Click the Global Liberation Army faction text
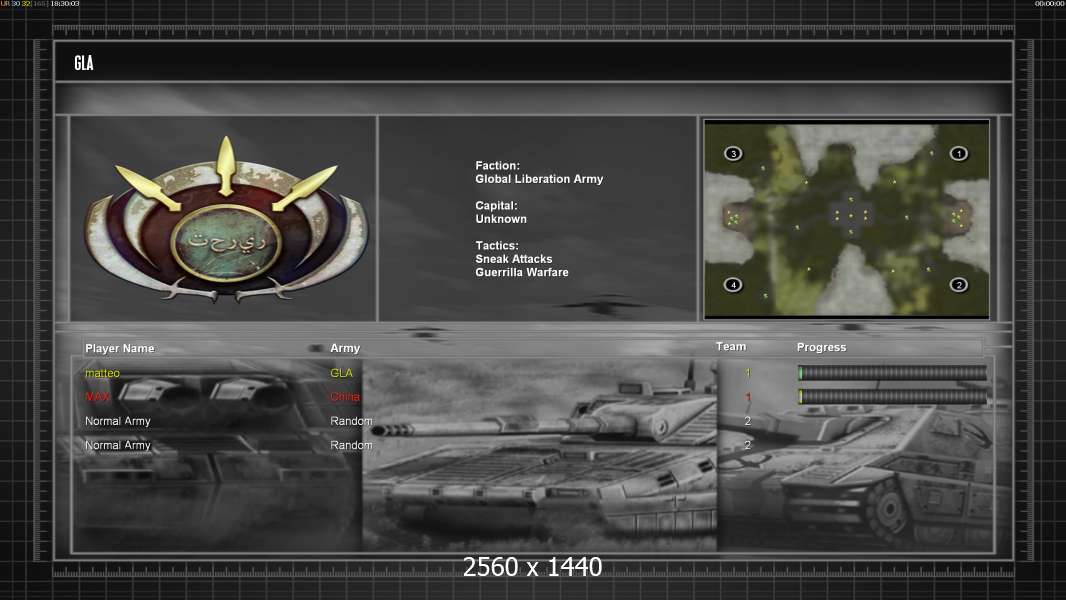 point(539,179)
